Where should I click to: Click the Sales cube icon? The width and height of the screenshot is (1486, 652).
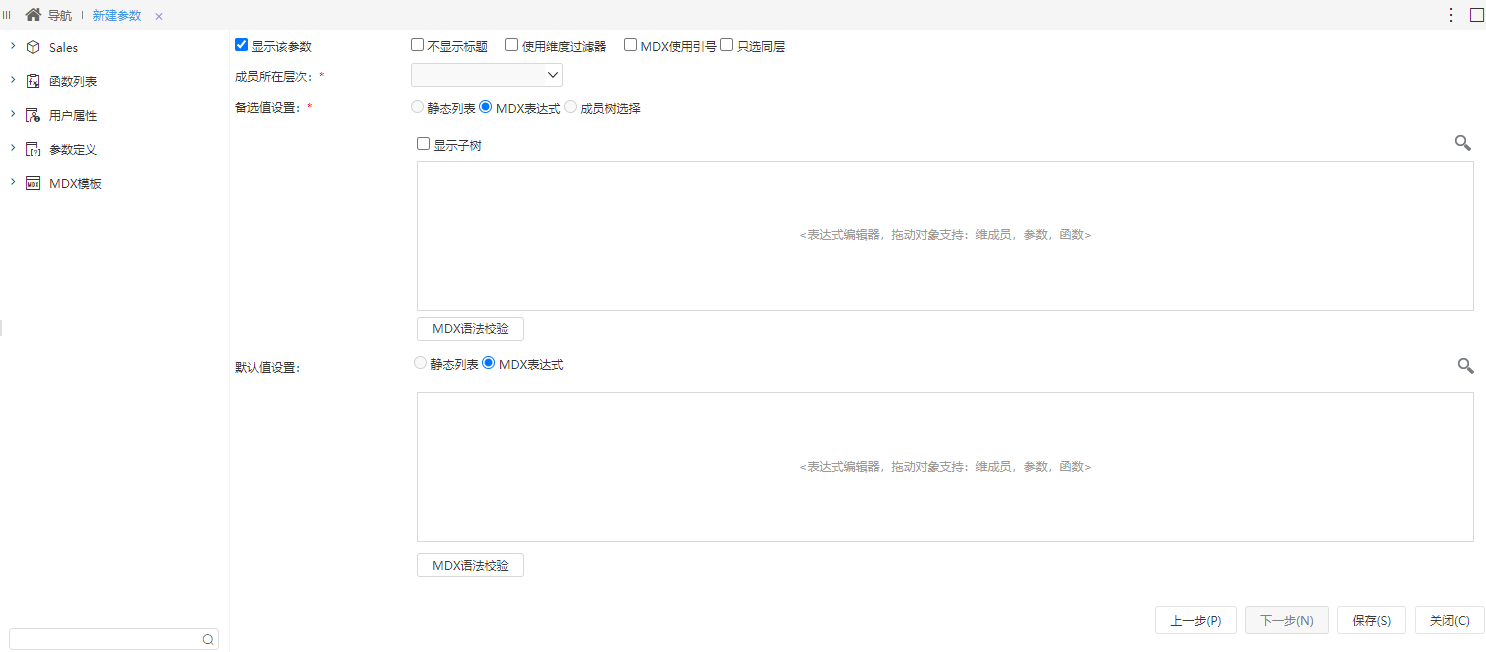[33, 47]
